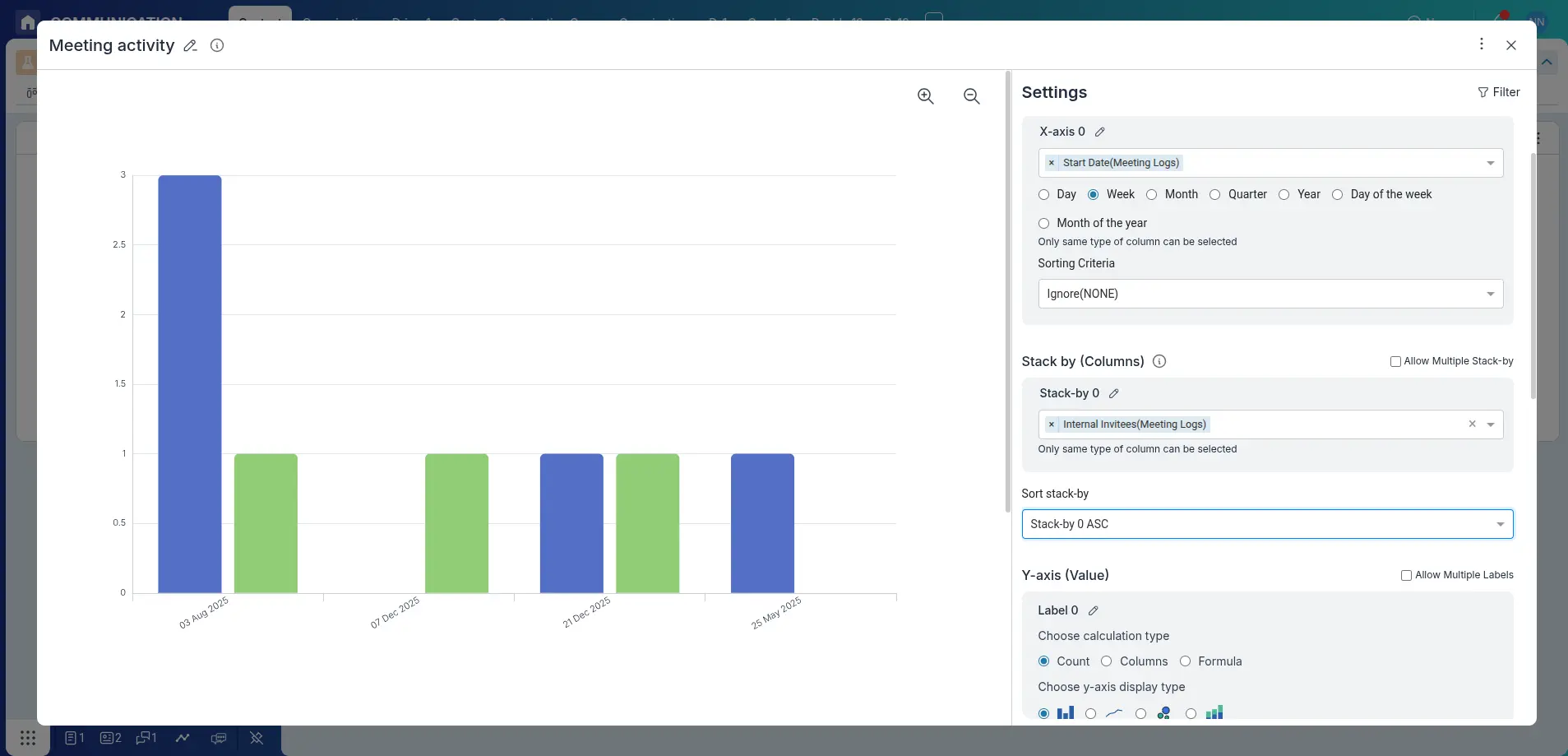Open the three-dot more options menu
Image resolution: width=1568 pixels, height=756 pixels.
[x=1481, y=44]
